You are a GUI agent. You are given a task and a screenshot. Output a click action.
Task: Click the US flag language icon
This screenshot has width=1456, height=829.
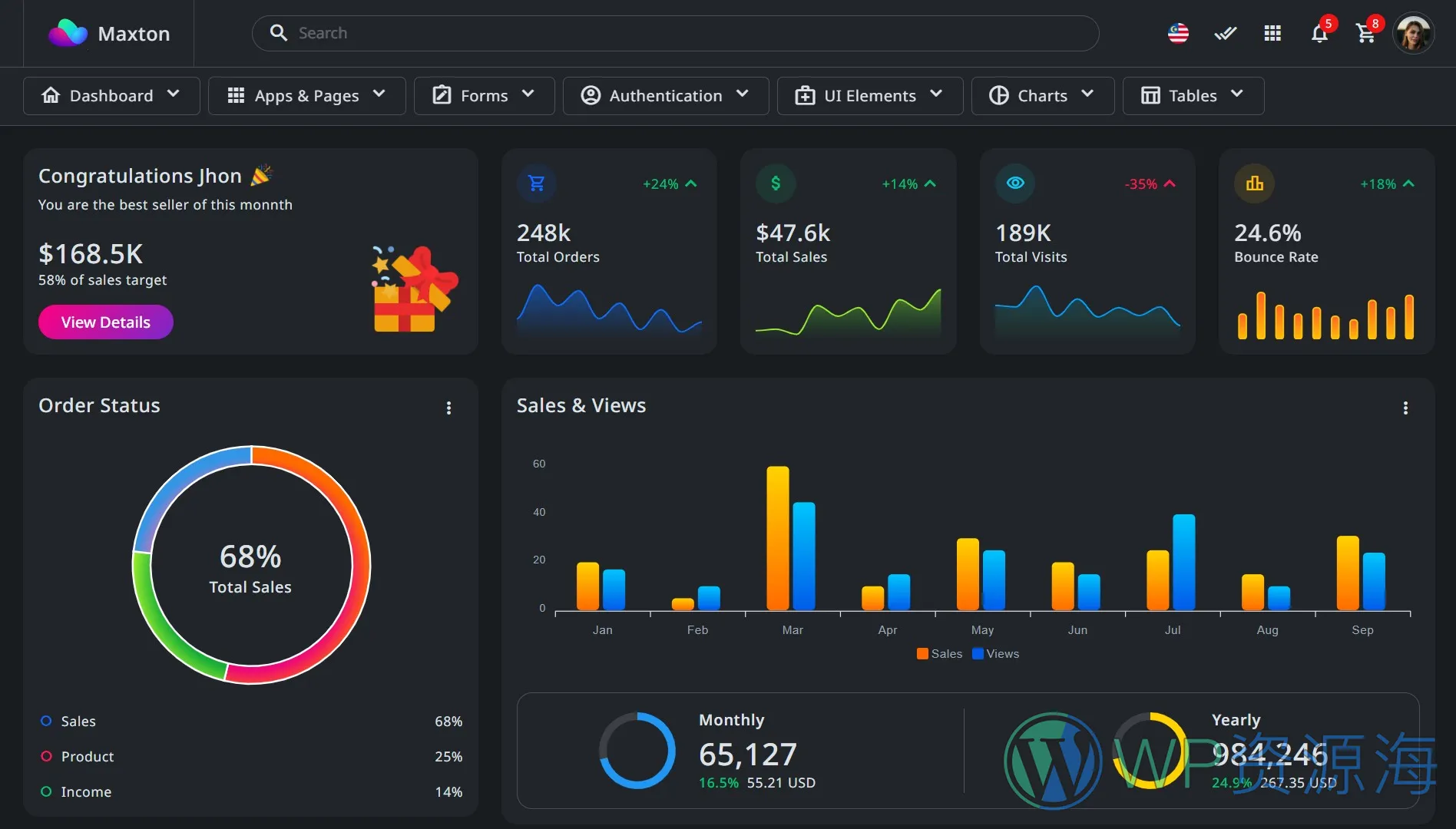pos(1178,33)
